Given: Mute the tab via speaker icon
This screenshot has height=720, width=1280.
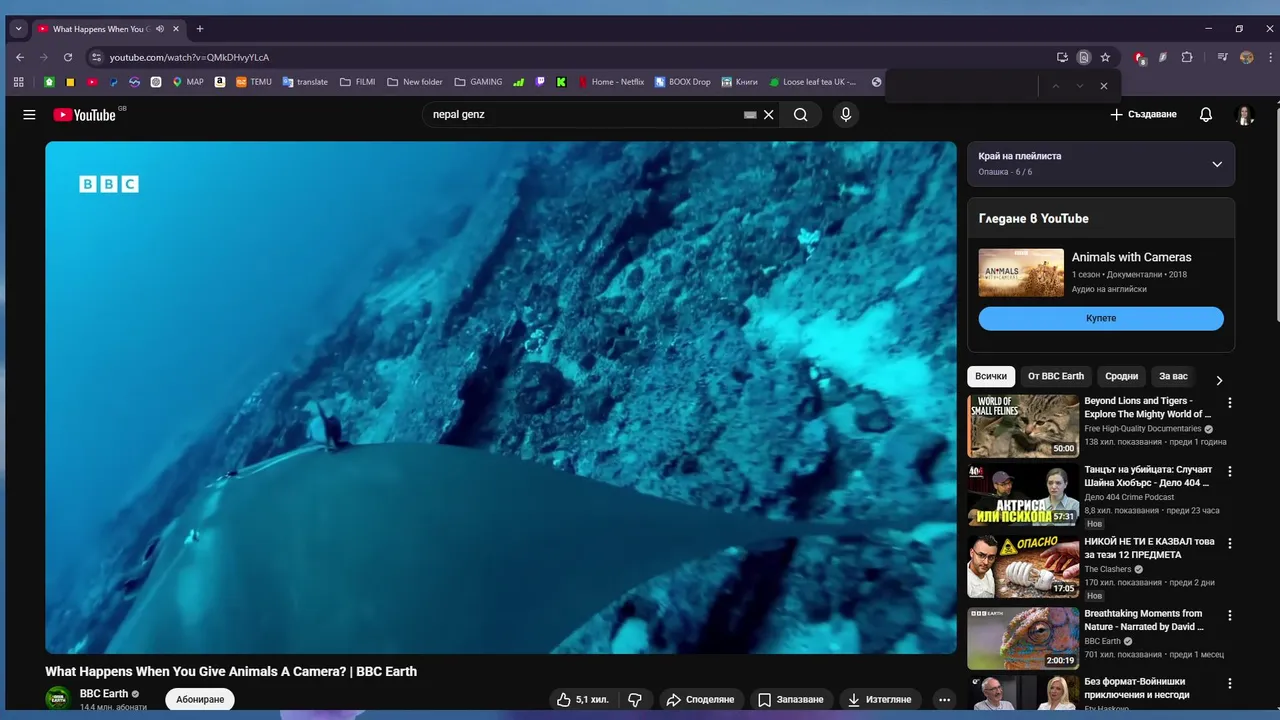Looking at the screenshot, I should [x=160, y=29].
